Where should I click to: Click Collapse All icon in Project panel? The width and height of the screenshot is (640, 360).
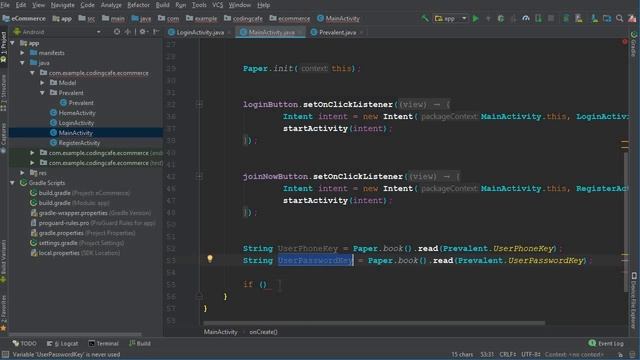pyautogui.click(x=128, y=31)
